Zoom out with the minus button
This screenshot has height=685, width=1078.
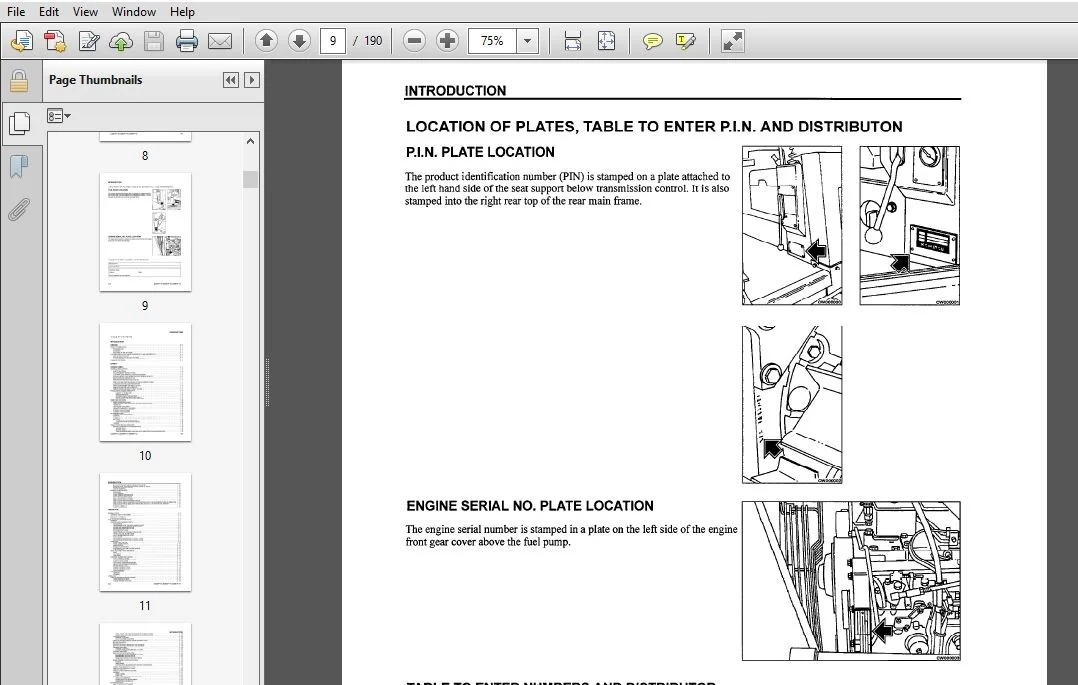pyautogui.click(x=414, y=41)
